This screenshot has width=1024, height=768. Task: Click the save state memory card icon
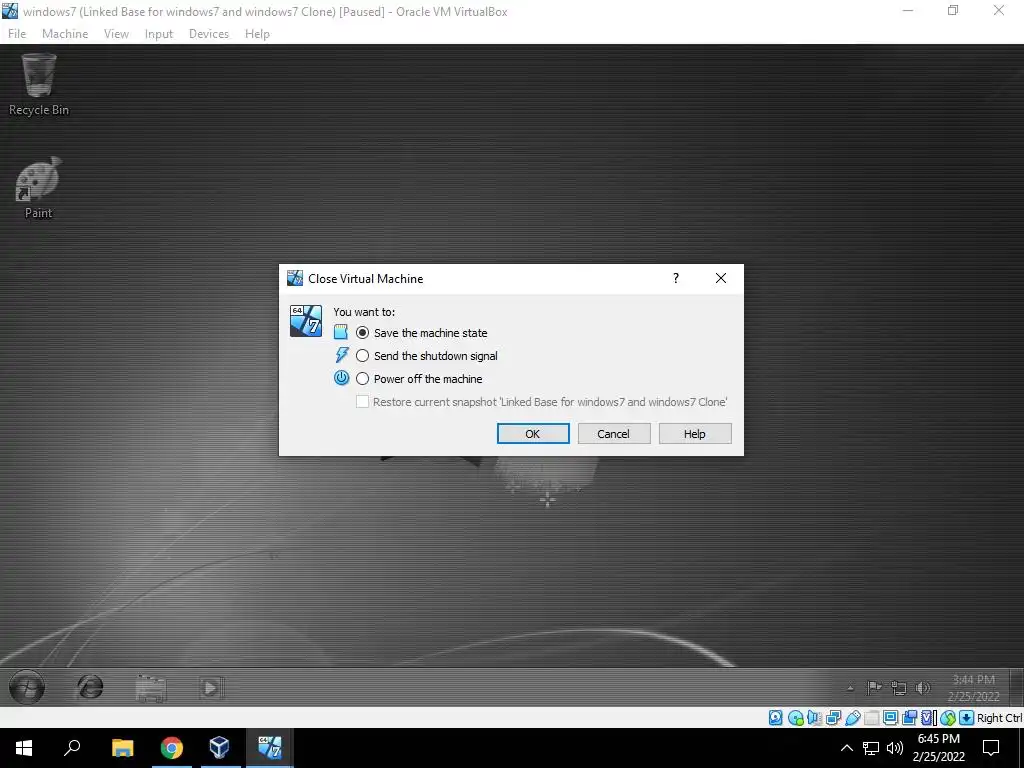pos(340,332)
